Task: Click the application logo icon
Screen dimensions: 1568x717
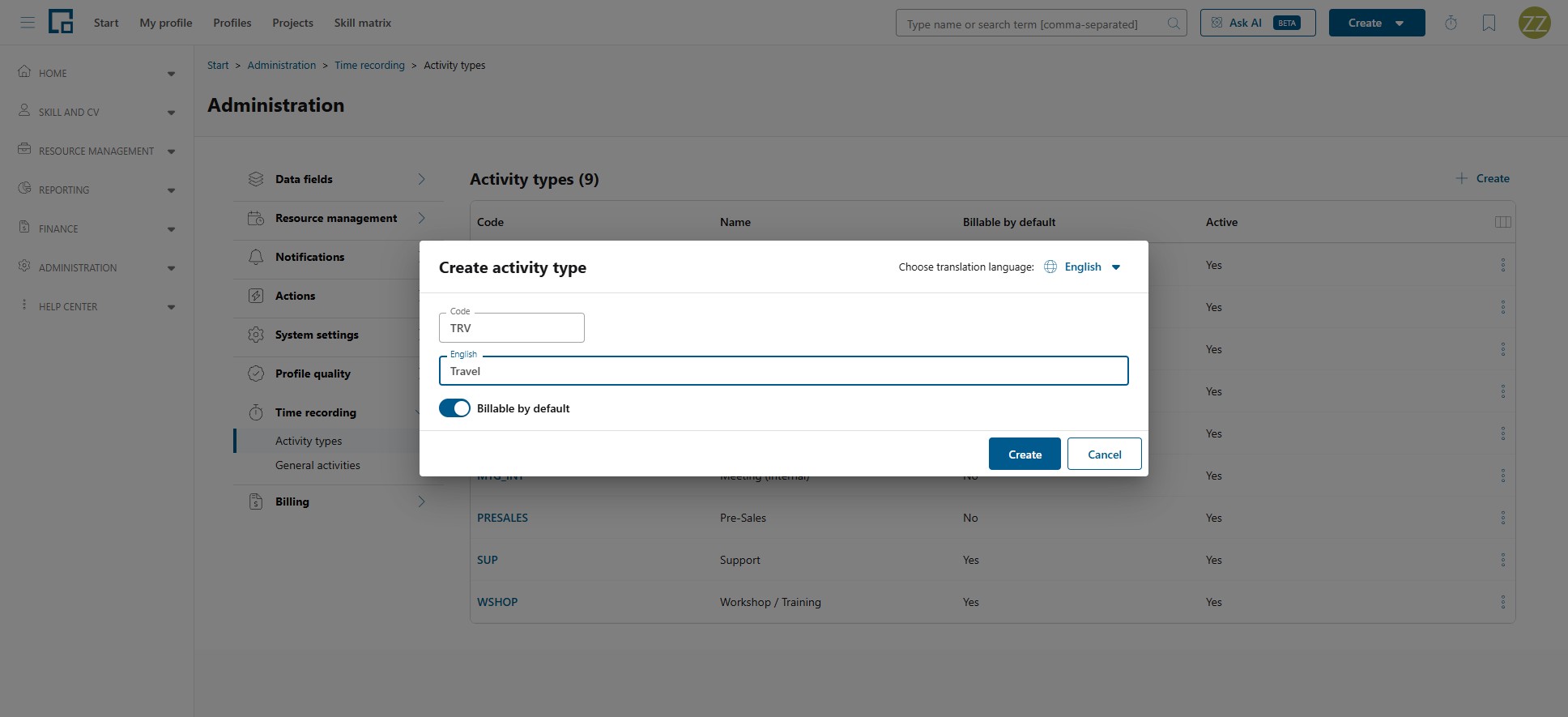Action: [x=61, y=22]
